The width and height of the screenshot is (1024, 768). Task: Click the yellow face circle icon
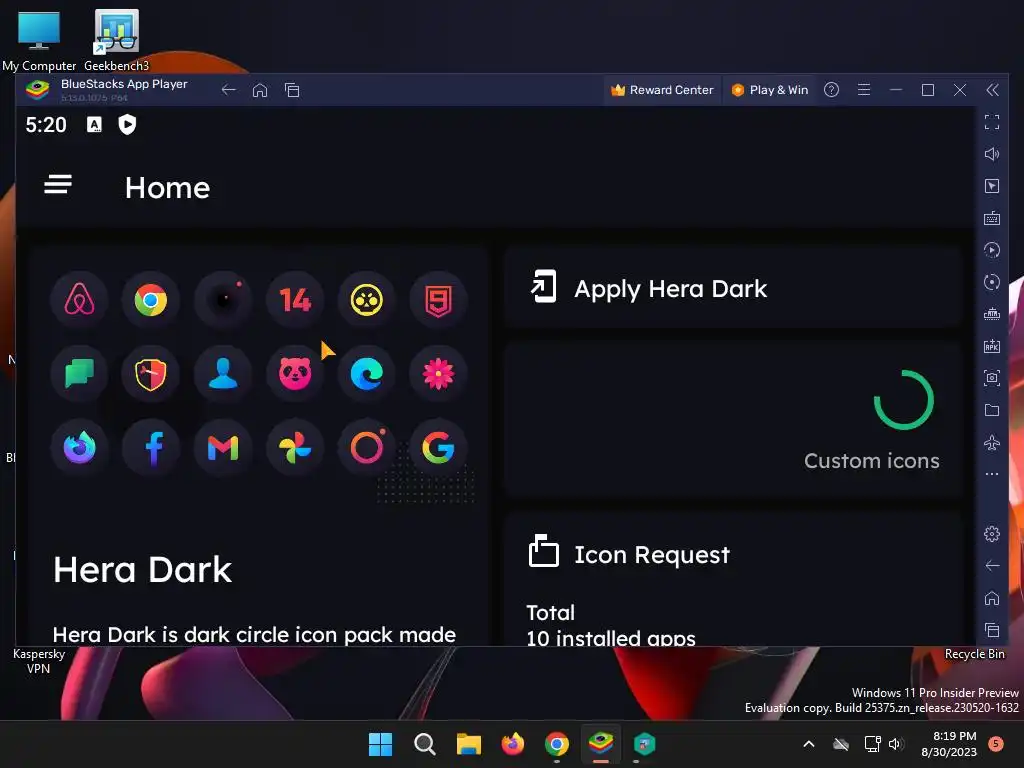click(366, 300)
